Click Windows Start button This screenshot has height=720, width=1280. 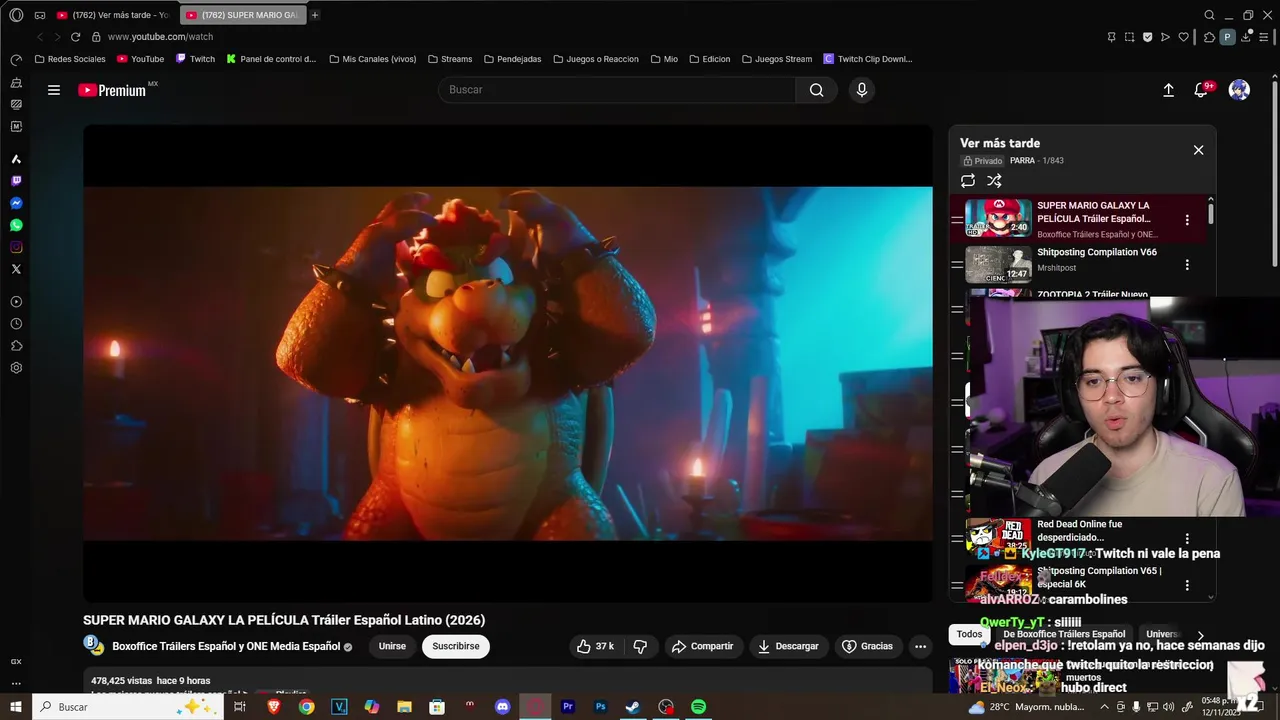coord(15,707)
